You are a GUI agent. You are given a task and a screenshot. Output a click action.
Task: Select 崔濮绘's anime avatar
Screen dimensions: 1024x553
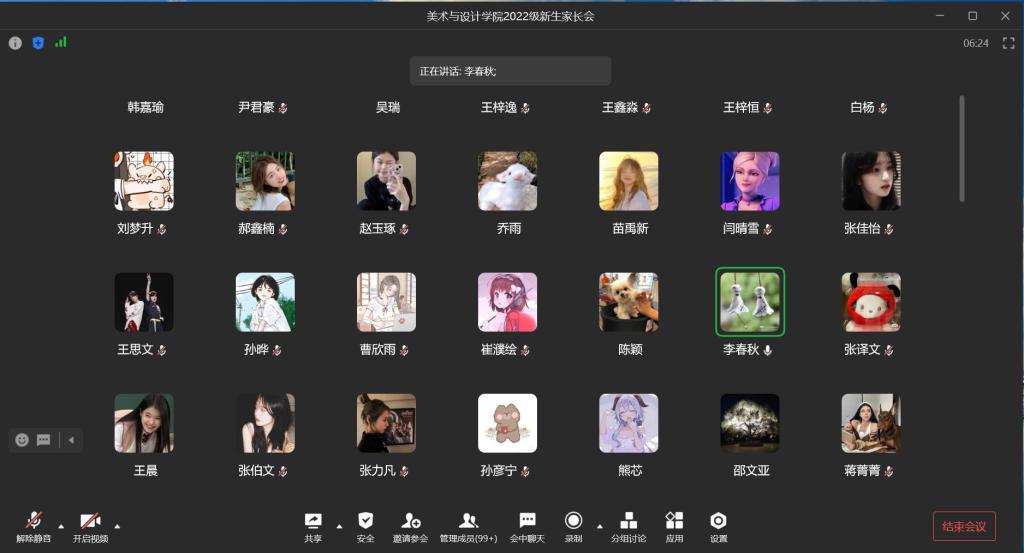pos(507,302)
